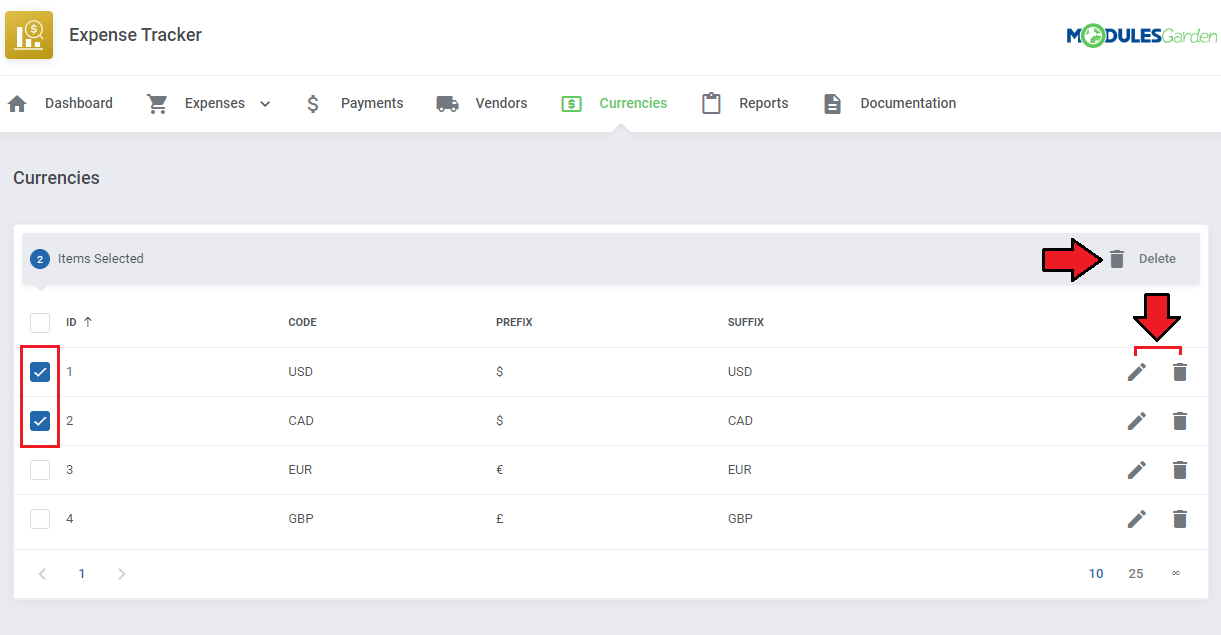The image size is (1221, 635).
Task: Open the Expenses menu
Action: coord(215,103)
